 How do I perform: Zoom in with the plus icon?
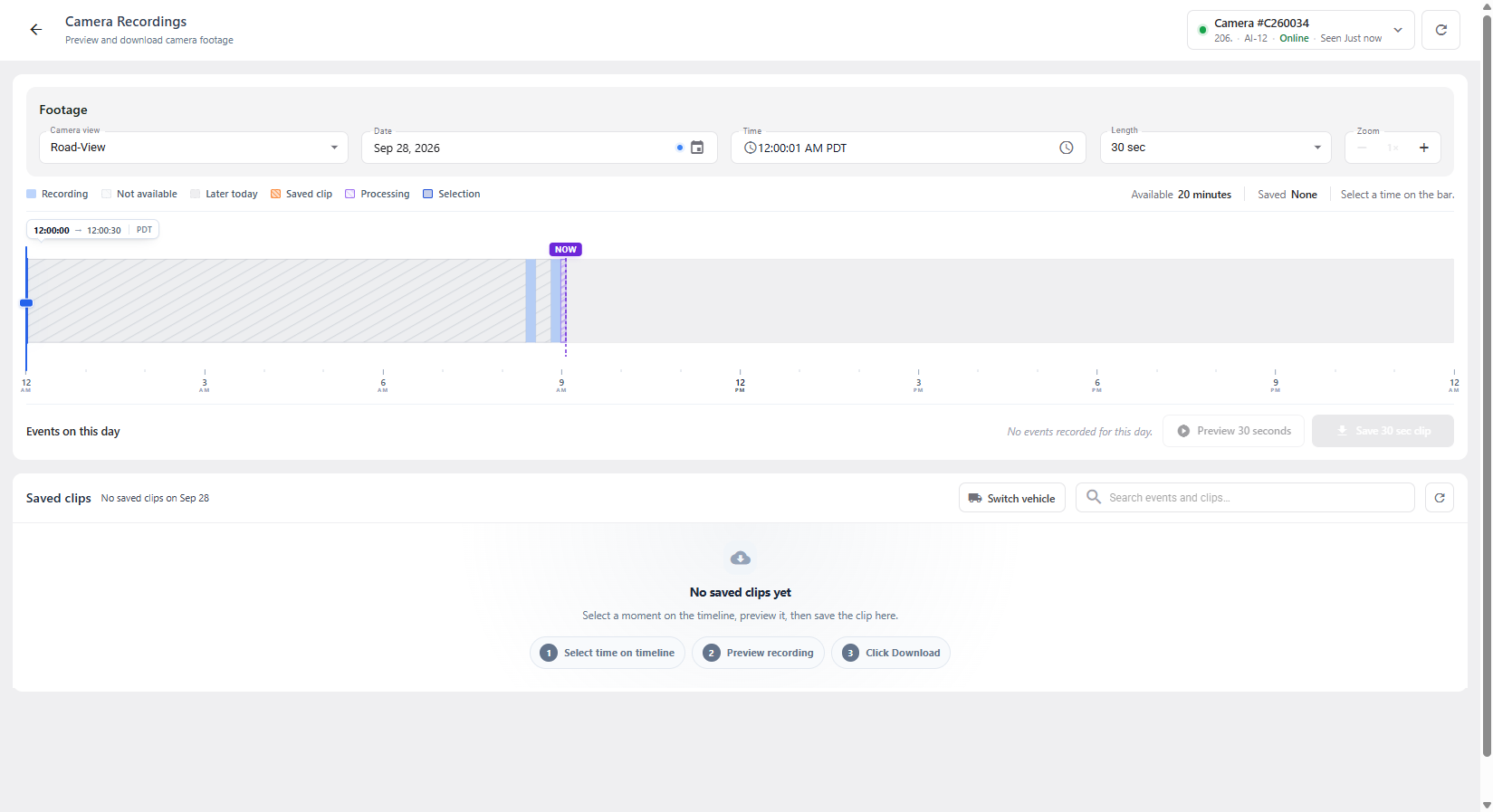click(x=1423, y=148)
